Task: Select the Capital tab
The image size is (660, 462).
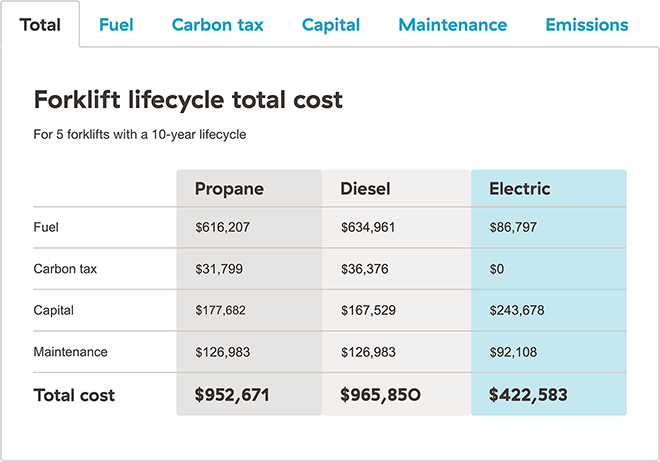Action: click(x=330, y=25)
